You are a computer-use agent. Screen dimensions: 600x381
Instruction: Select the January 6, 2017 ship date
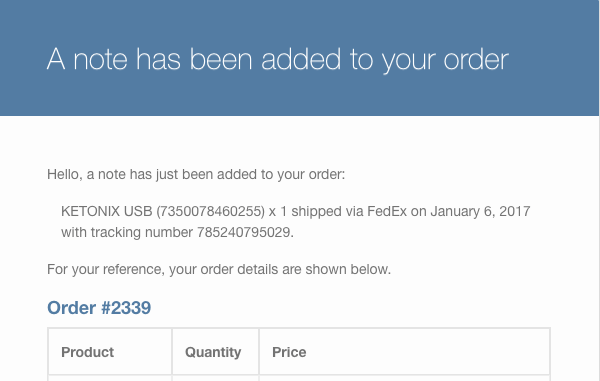point(480,211)
